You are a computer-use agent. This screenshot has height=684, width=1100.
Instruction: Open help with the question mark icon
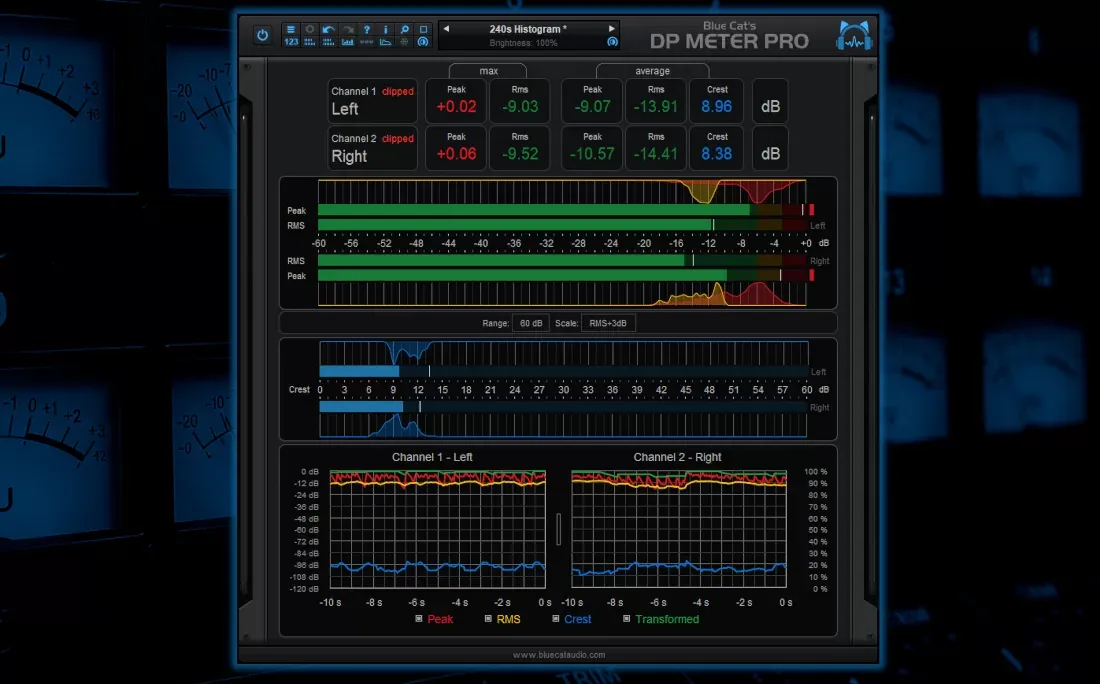point(366,29)
